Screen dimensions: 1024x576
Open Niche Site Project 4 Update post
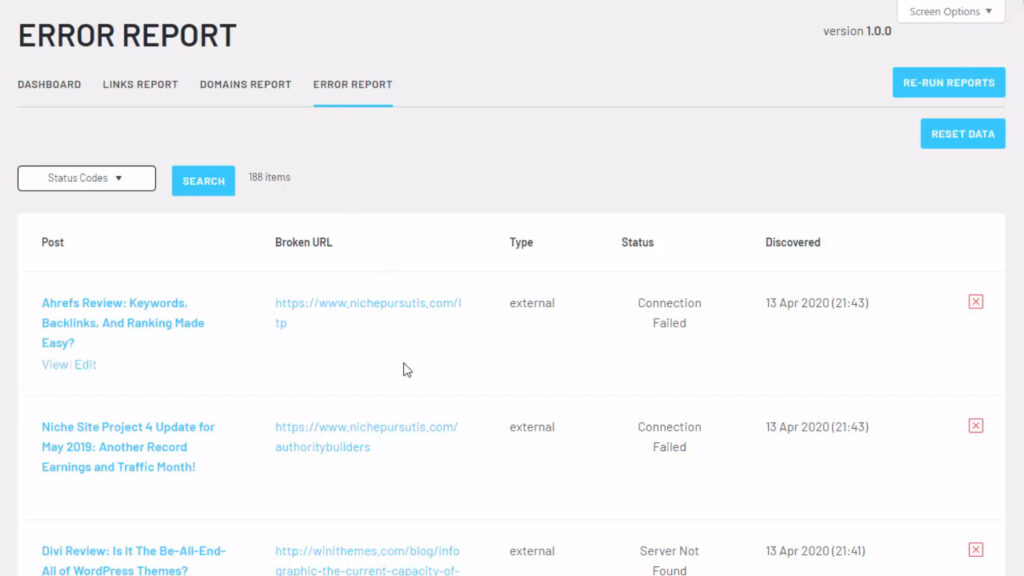[128, 447]
